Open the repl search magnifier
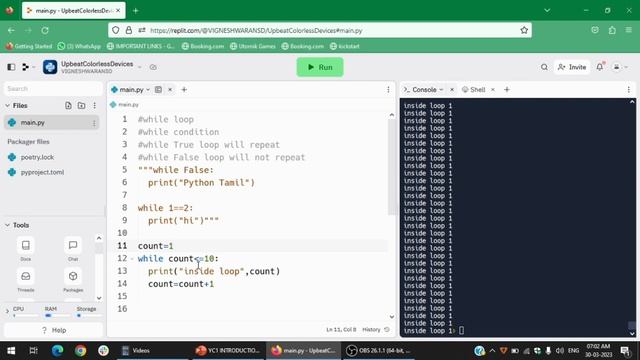This screenshot has width=640, height=360. (x=544, y=67)
